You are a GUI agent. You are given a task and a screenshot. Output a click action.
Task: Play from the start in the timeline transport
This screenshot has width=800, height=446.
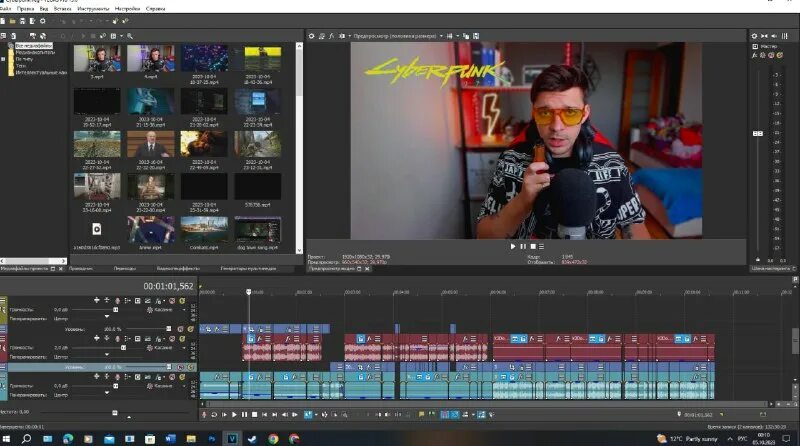(224, 415)
